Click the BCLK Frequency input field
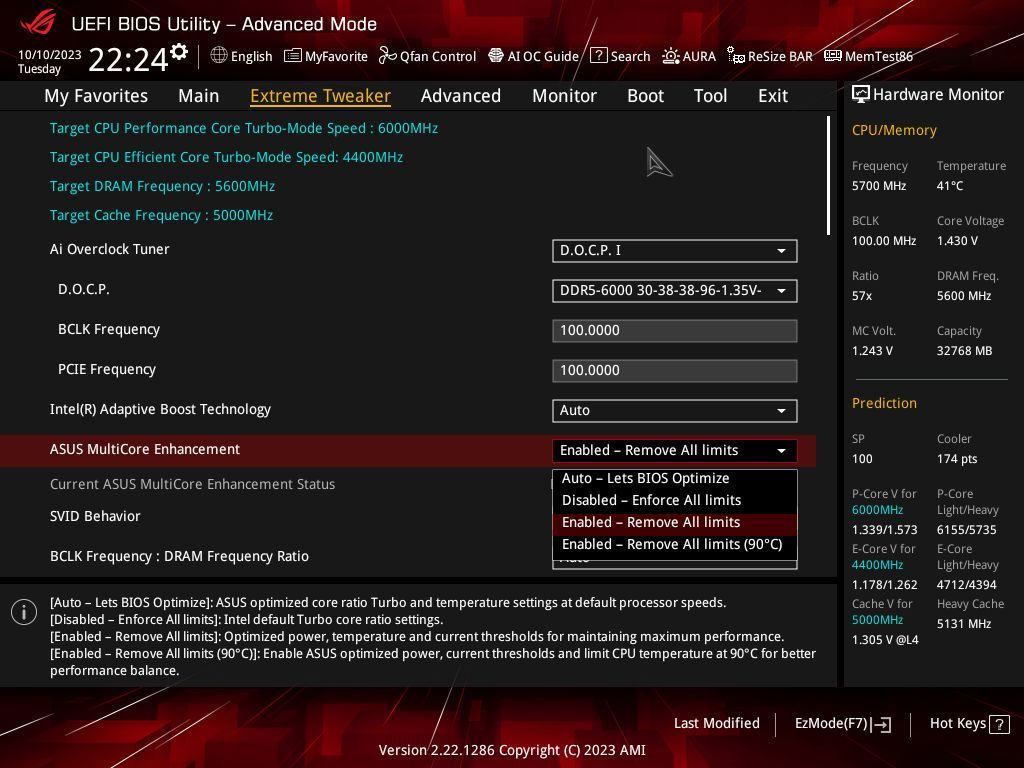 pyautogui.click(x=675, y=330)
